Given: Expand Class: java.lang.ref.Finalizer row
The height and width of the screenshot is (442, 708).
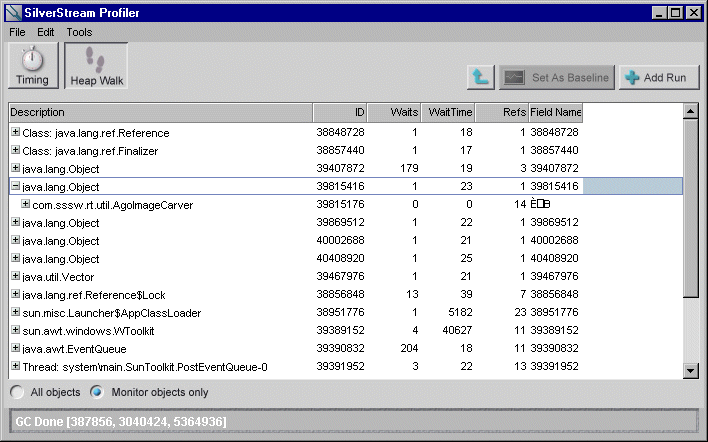Looking at the screenshot, I should [15, 150].
